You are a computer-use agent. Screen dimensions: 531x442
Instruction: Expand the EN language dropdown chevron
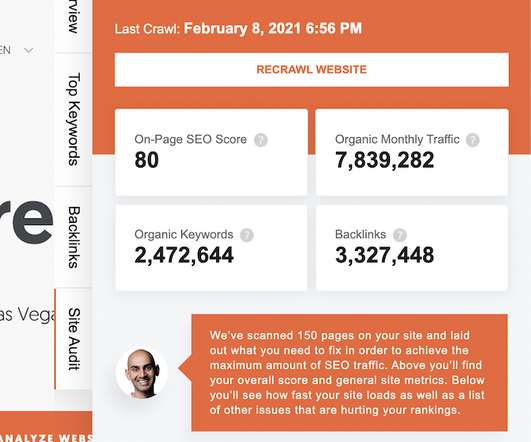click(x=29, y=51)
